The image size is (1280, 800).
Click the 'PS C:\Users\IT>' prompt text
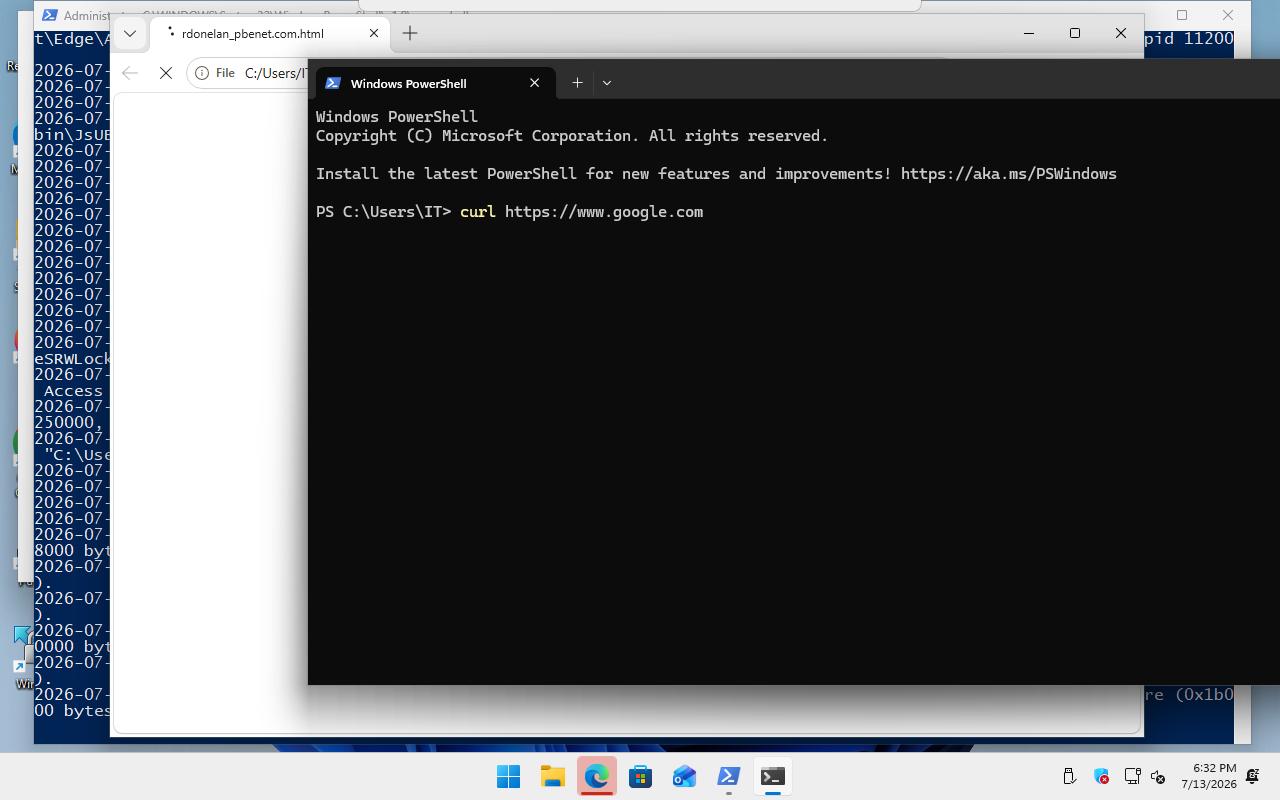point(384,212)
